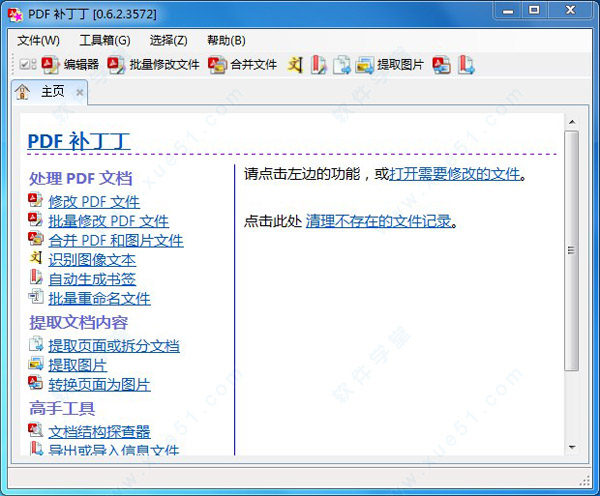Click the scrollbar down arrow
Image resolution: width=600 pixels, height=496 pixels.
coord(572,447)
